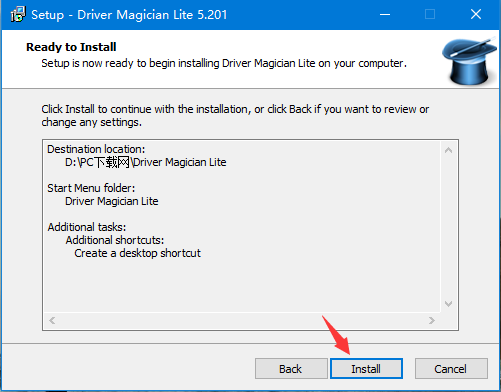Click the 'Ready to Install' heading
Viewport: 501px width, 392px height.
tap(71, 47)
